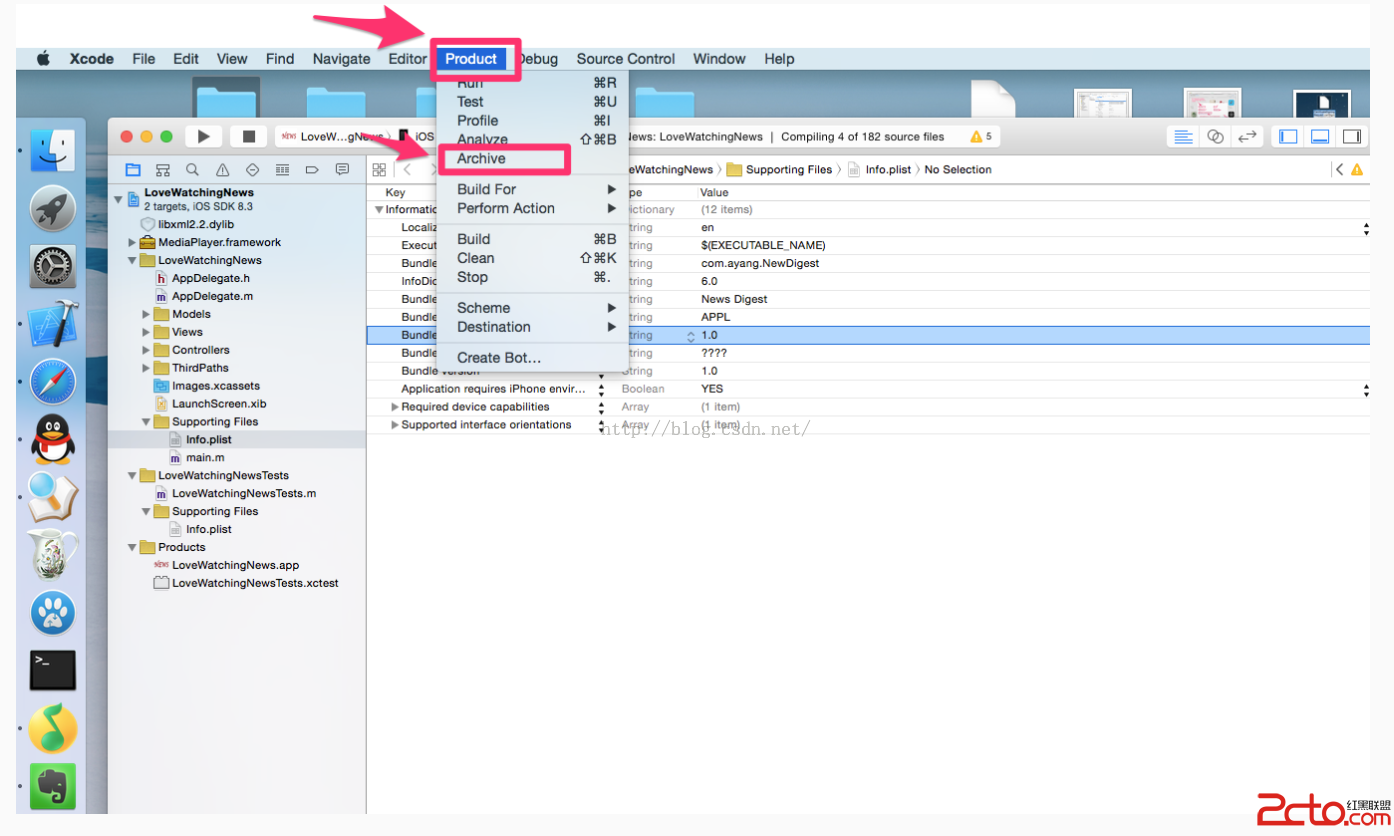Click the jump bar warning icon at right
This screenshot has height=836, width=1394.
click(x=1357, y=170)
